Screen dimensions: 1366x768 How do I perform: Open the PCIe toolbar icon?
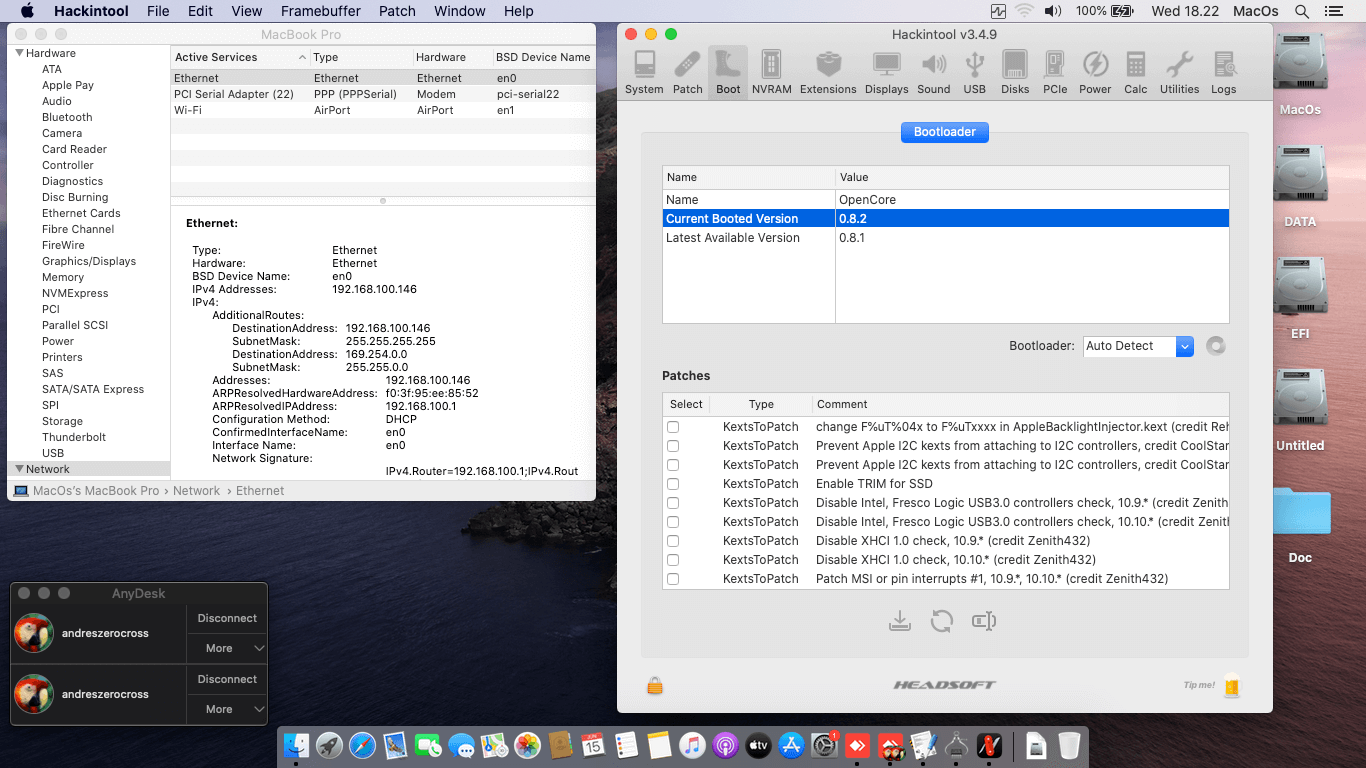(1054, 72)
